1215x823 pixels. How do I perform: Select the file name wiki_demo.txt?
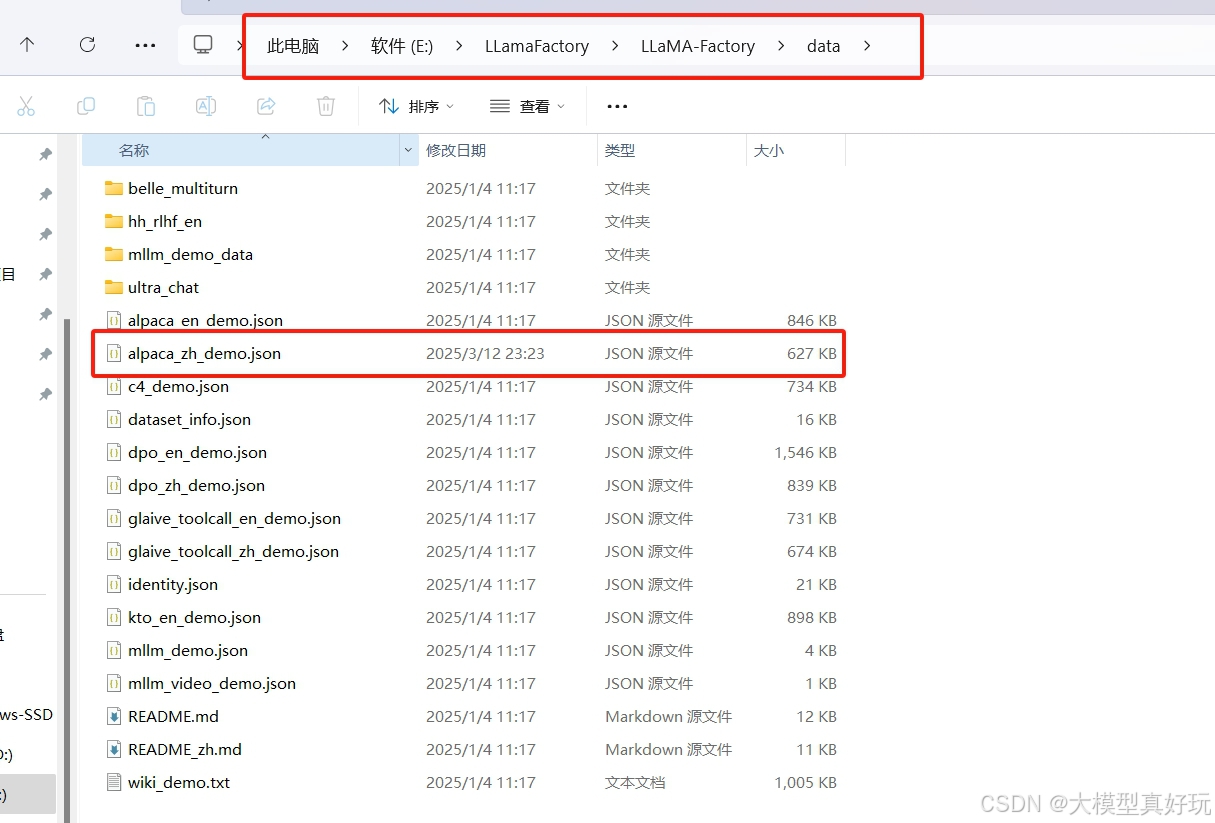pyautogui.click(x=179, y=782)
